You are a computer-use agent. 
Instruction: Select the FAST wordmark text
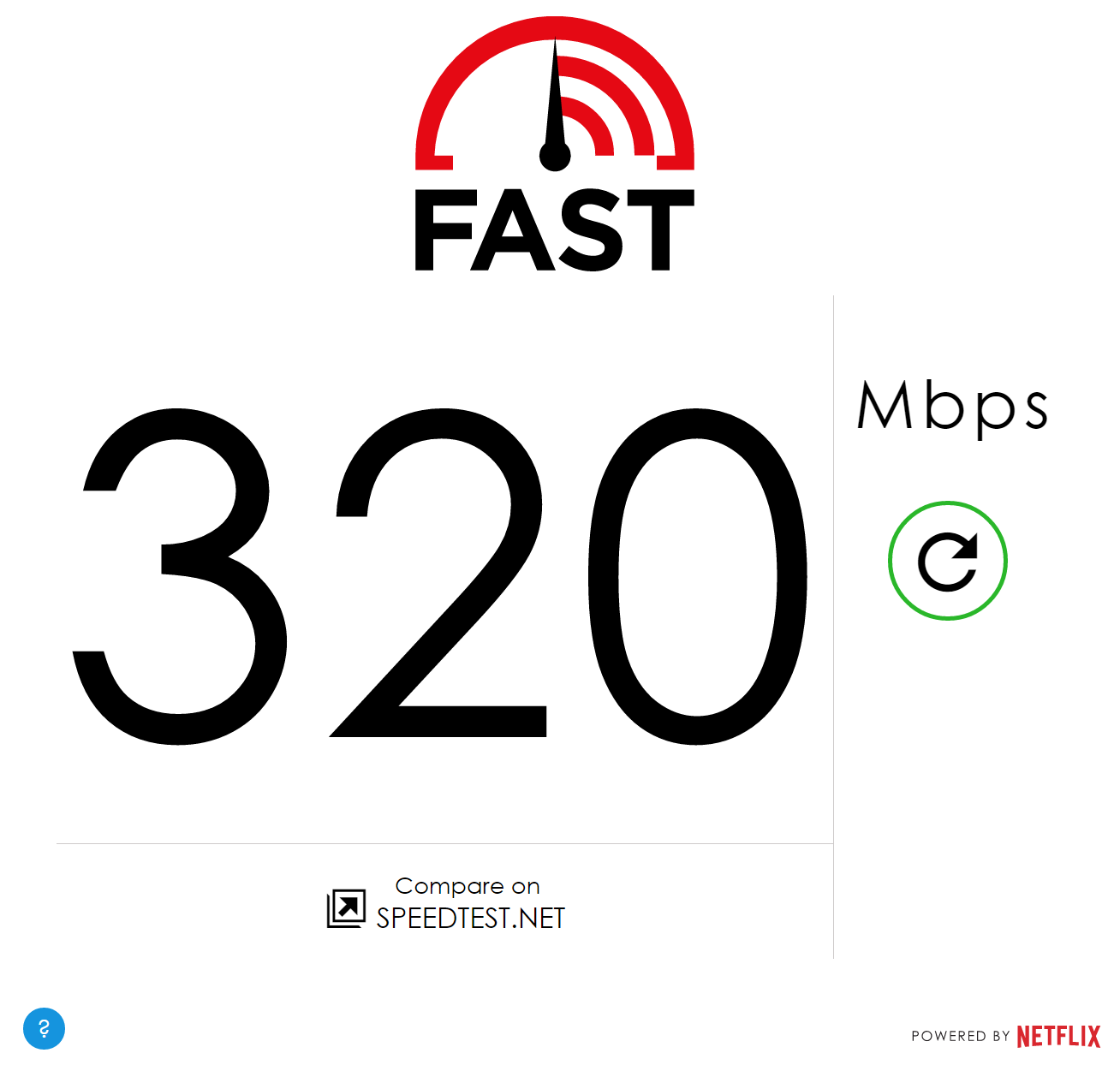555,230
